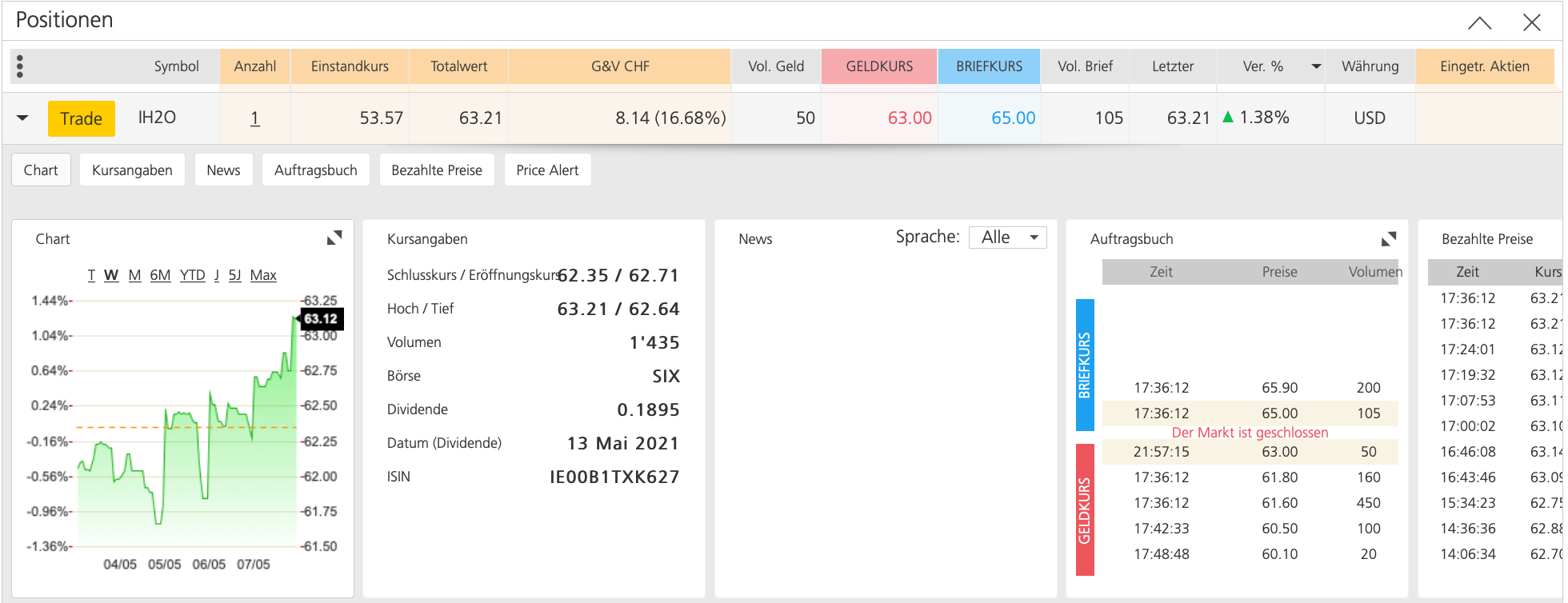
Task: Select the Max chart time range
Action: point(263,275)
